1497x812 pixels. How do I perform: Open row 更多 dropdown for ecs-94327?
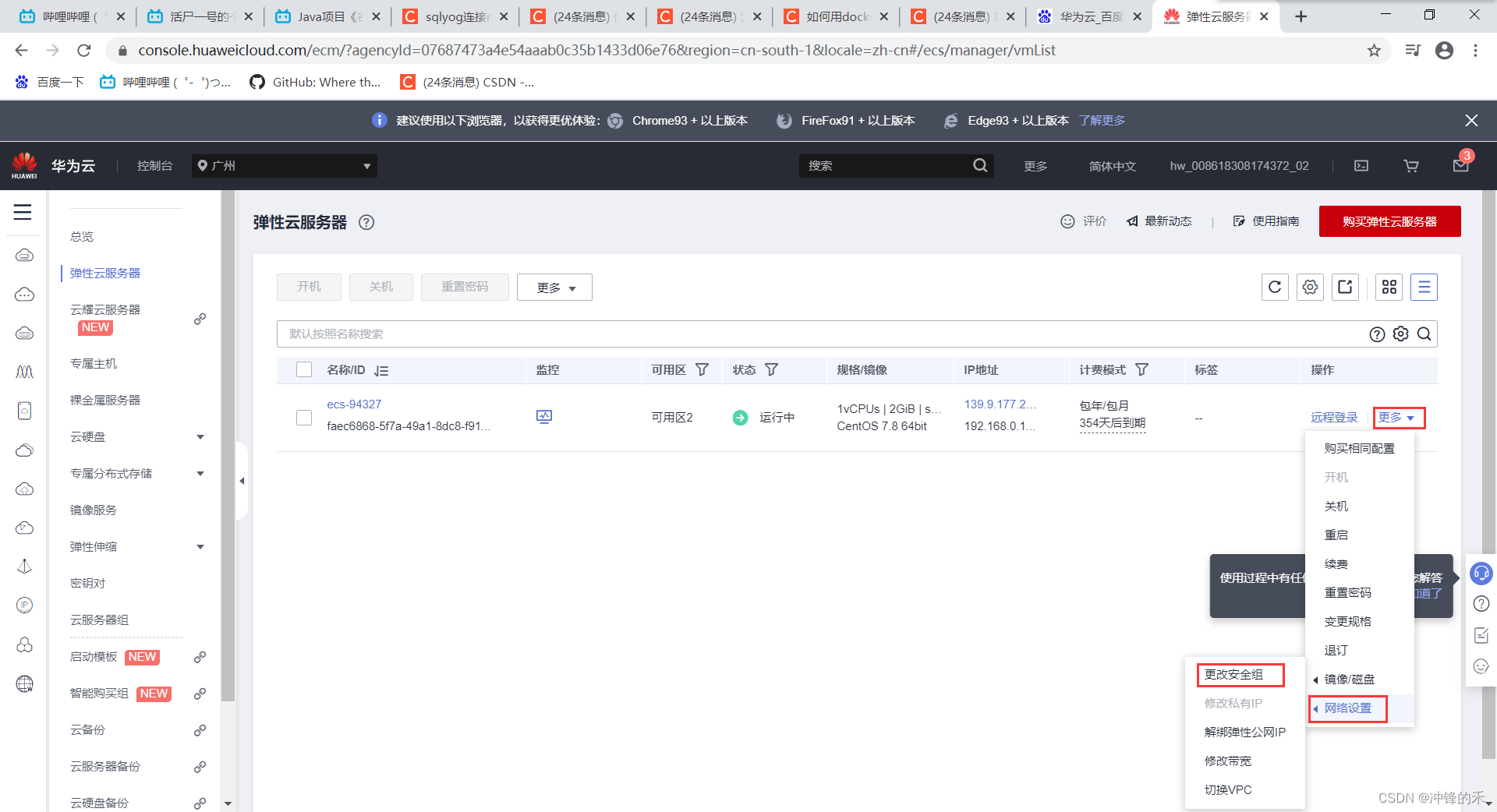point(1397,418)
